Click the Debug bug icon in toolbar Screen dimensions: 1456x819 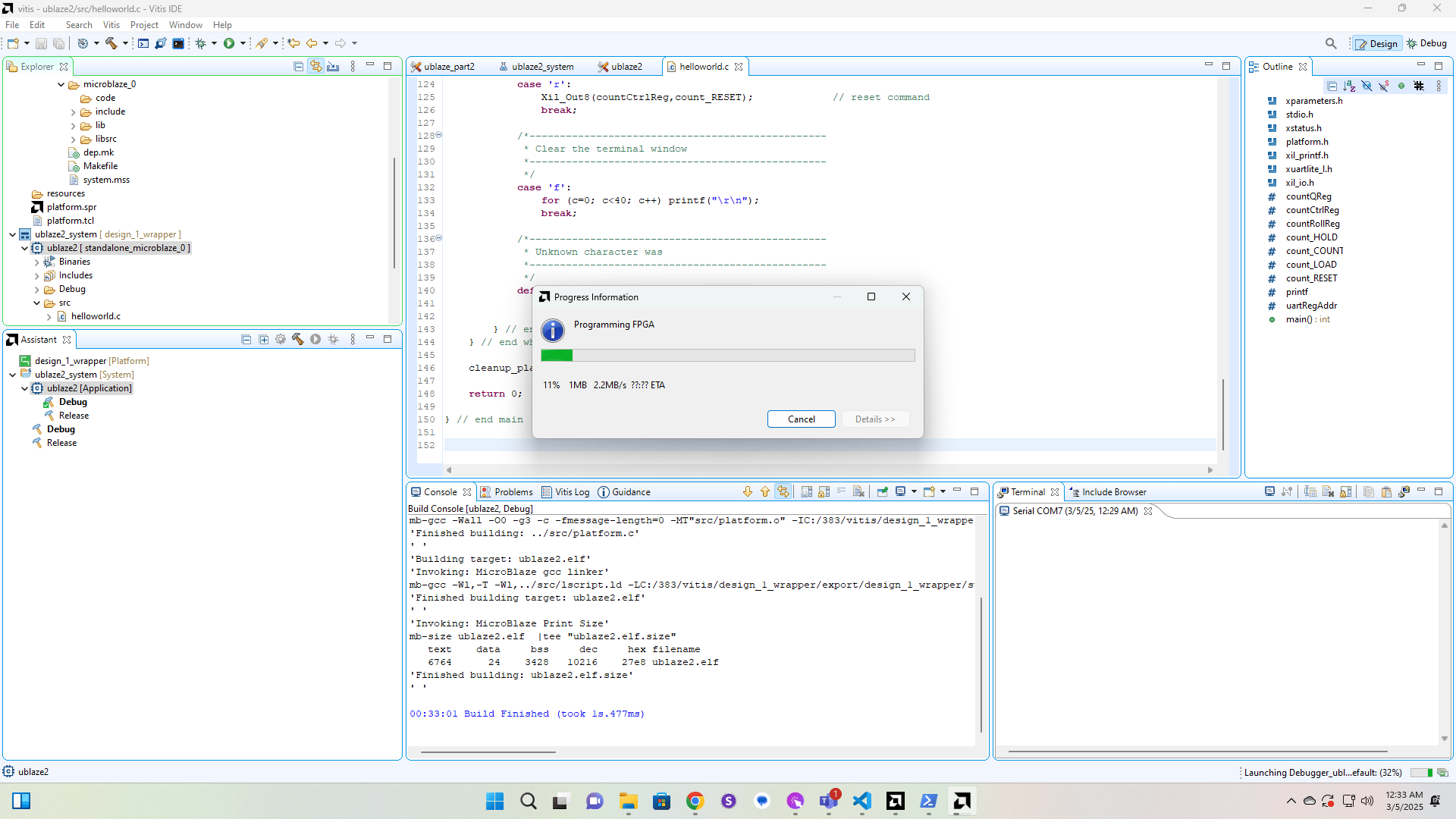(201, 43)
